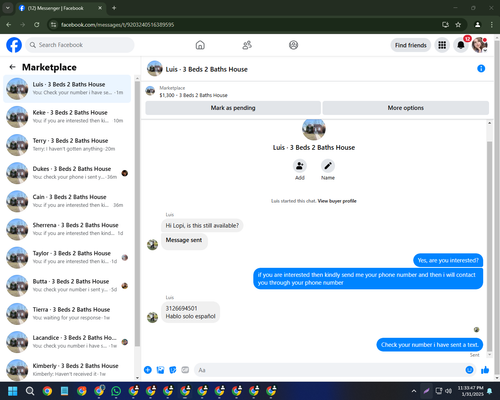Attach a file with the photo icon
Image resolution: width=500 pixels, height=400 pixels.
[160, 370]
